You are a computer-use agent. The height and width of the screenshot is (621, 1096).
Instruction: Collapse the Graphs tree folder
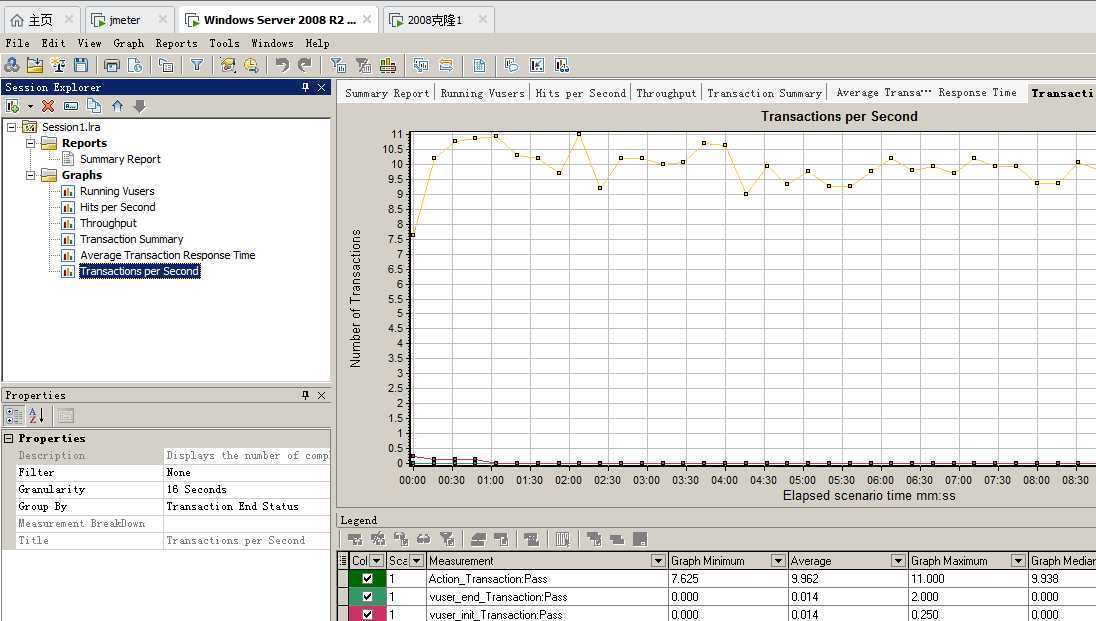tap(31, 175)
